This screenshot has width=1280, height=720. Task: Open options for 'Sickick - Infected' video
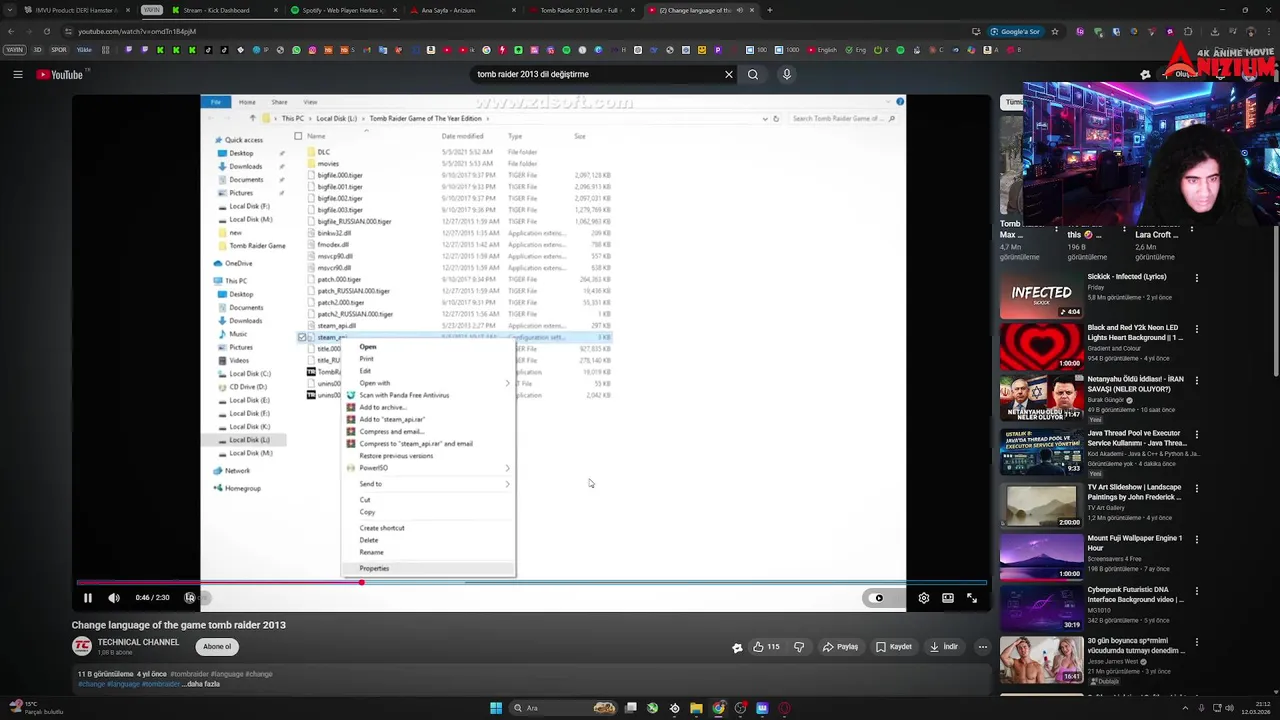pyautogui.click(x=1197, y=277)
